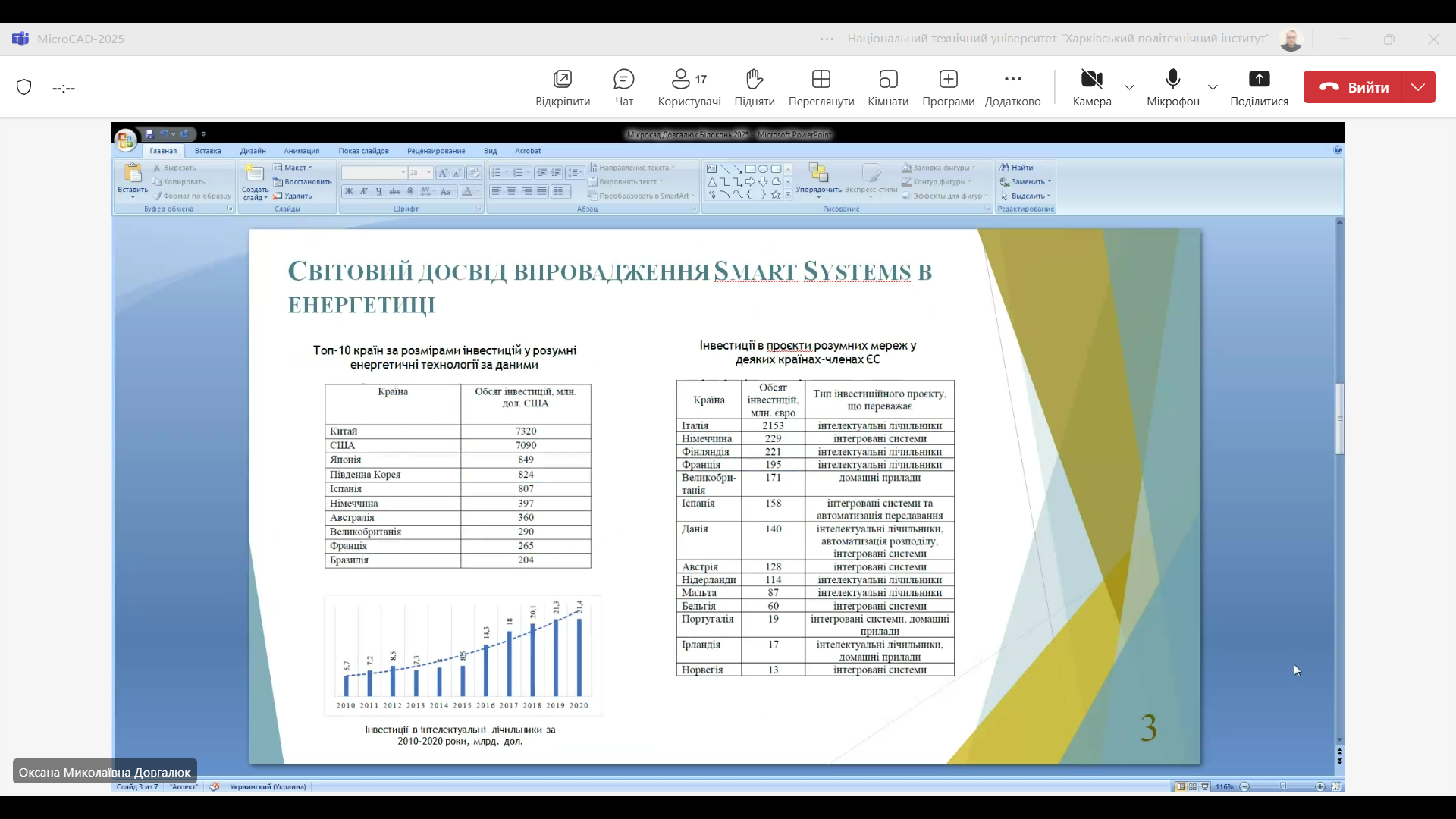Toggle the microphone mute
The width and height of the screenshot is (1456, 819).
point(1172,80)
